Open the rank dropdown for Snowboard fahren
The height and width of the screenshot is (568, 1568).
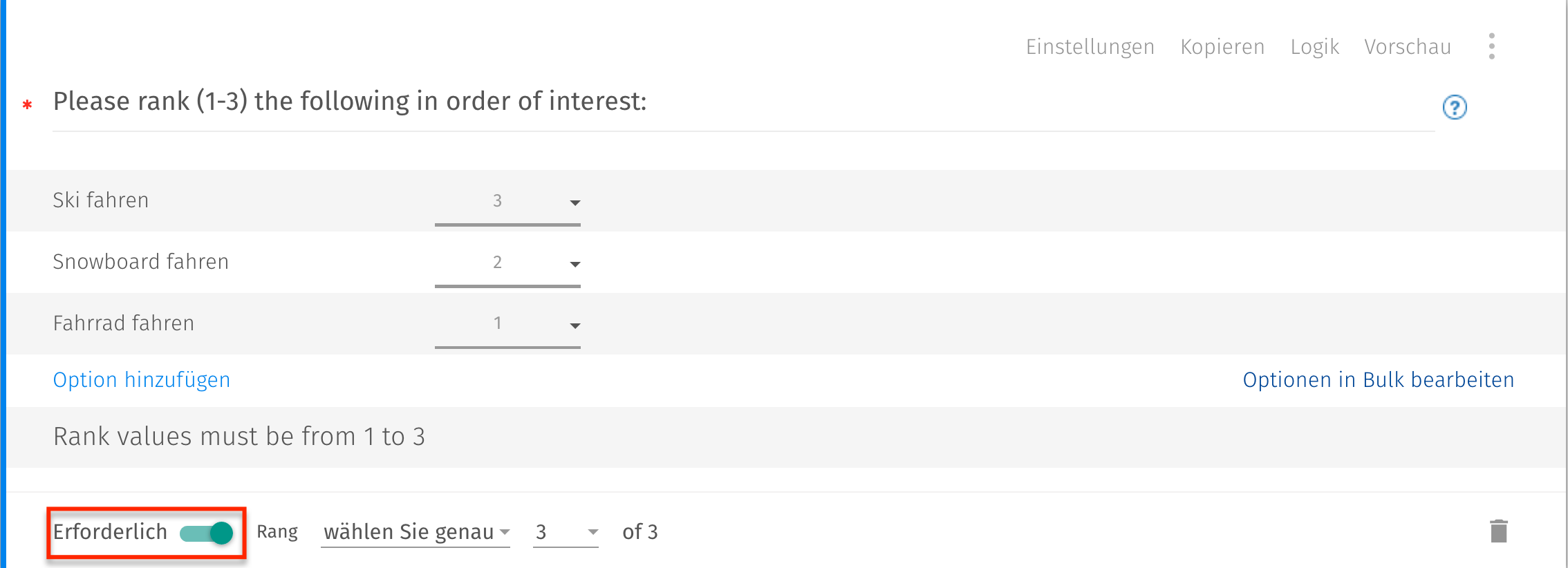coord(576,263)
